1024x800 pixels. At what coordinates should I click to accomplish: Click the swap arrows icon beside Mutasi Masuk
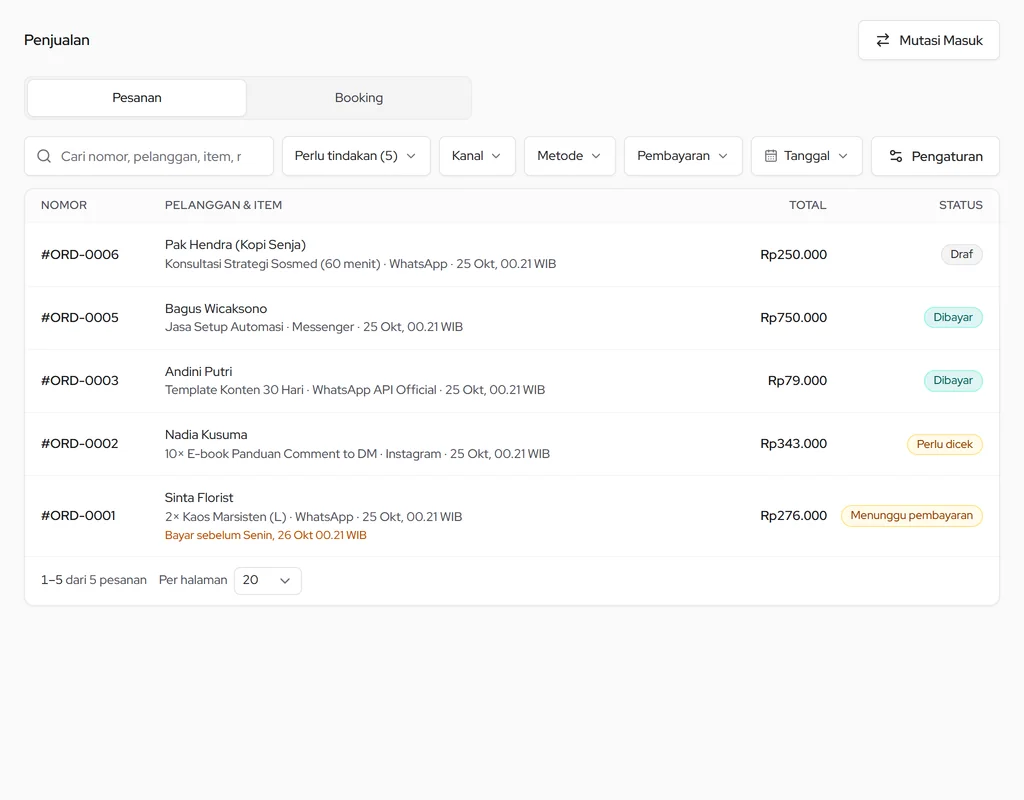pyautogui.click(x=883, y=40)
